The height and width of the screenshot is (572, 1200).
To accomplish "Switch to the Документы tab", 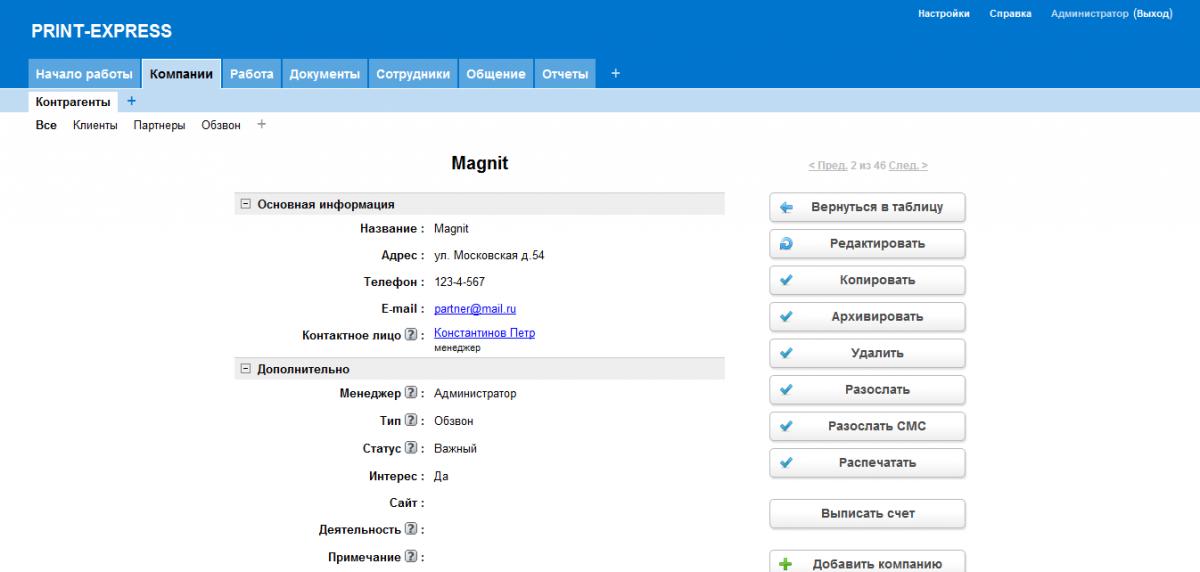I will [x=324, y=74].
